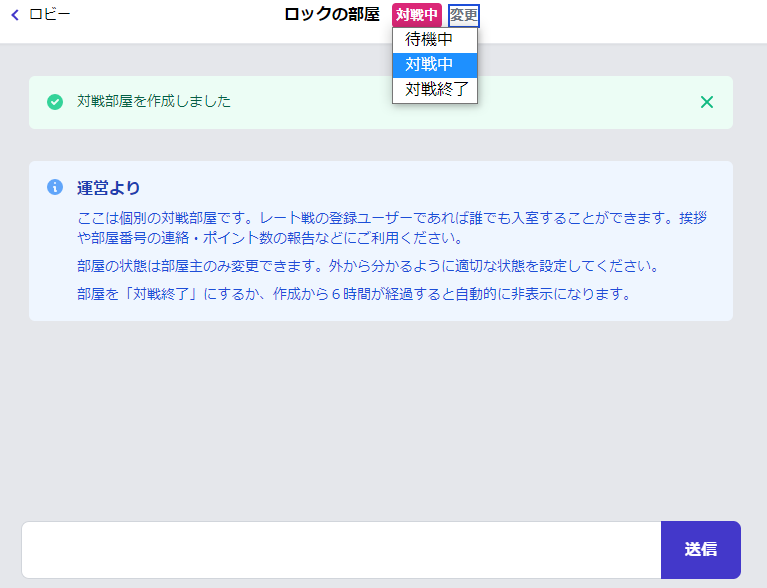Dismiss the 対戦部屋を作成しました notification

(707, 102)
